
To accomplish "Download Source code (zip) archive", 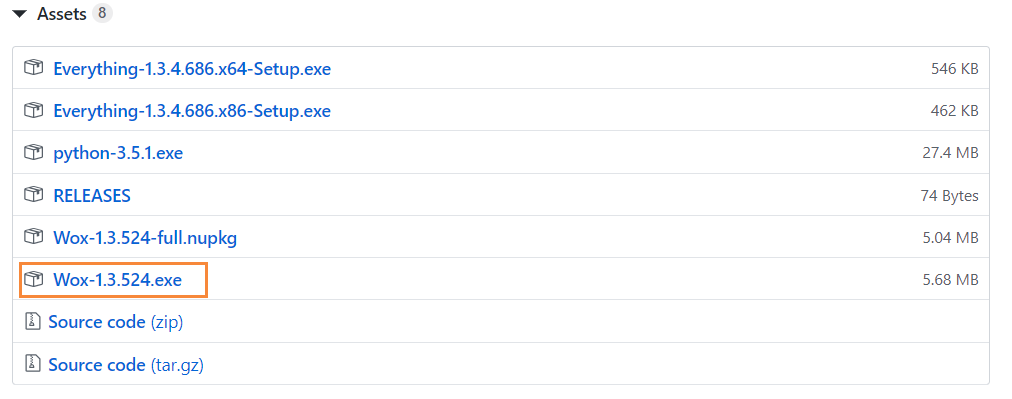I will point(116,322).
